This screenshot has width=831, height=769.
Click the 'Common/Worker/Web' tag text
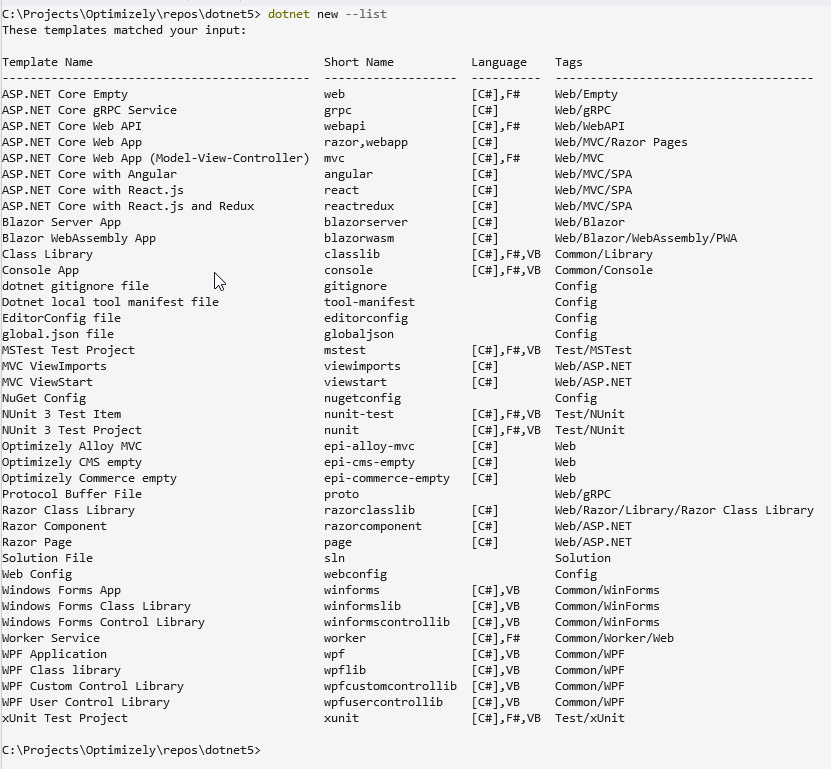click(614, 638)
